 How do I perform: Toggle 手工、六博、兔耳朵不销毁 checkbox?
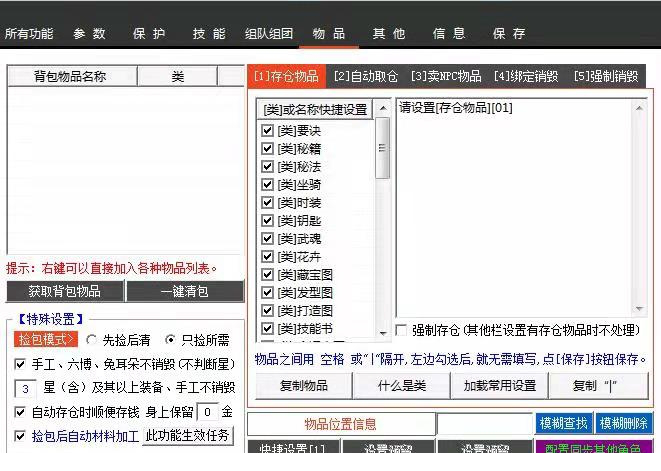click(x=20, y=364)
